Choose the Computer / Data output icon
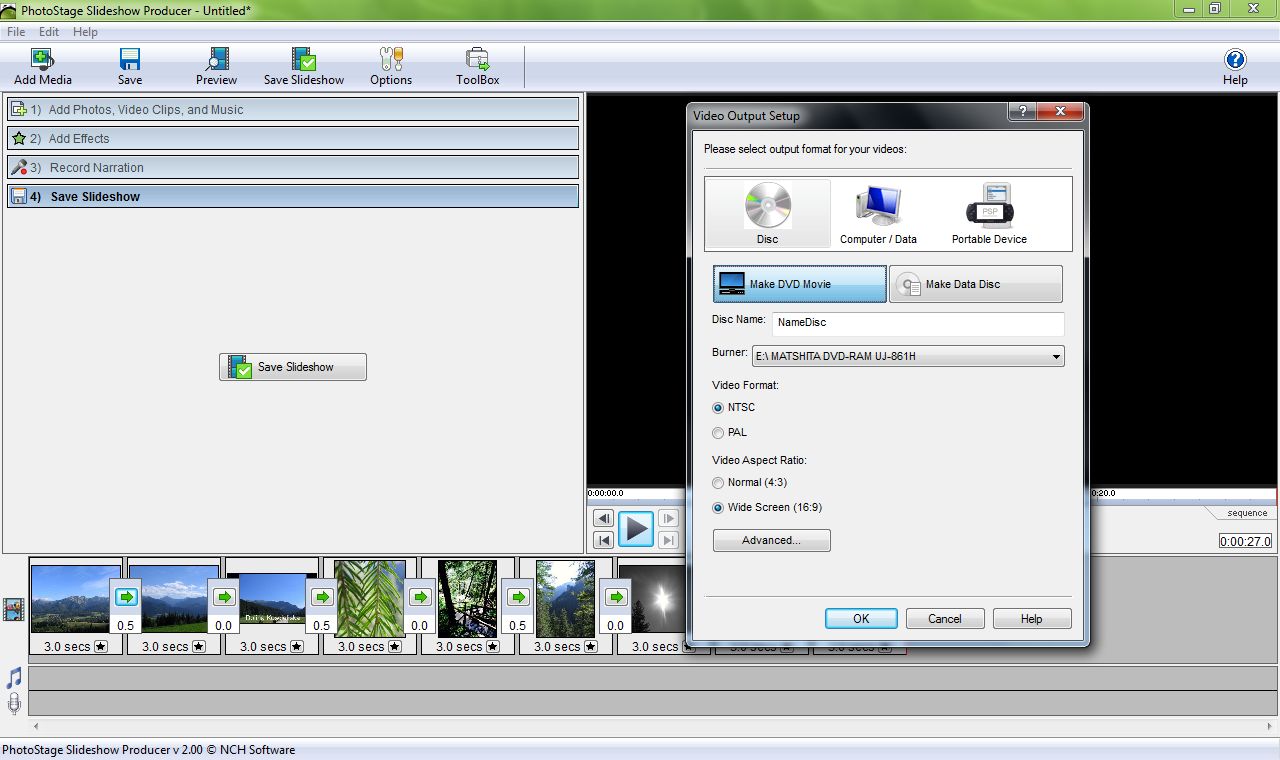Screen dimensions: 1280x760 coord(878,213)
